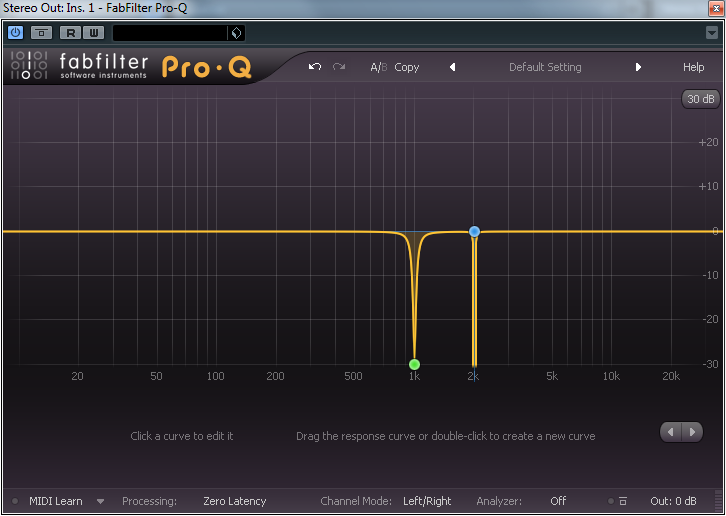Select the blue EQ band dot at 2k

[474, 231]
